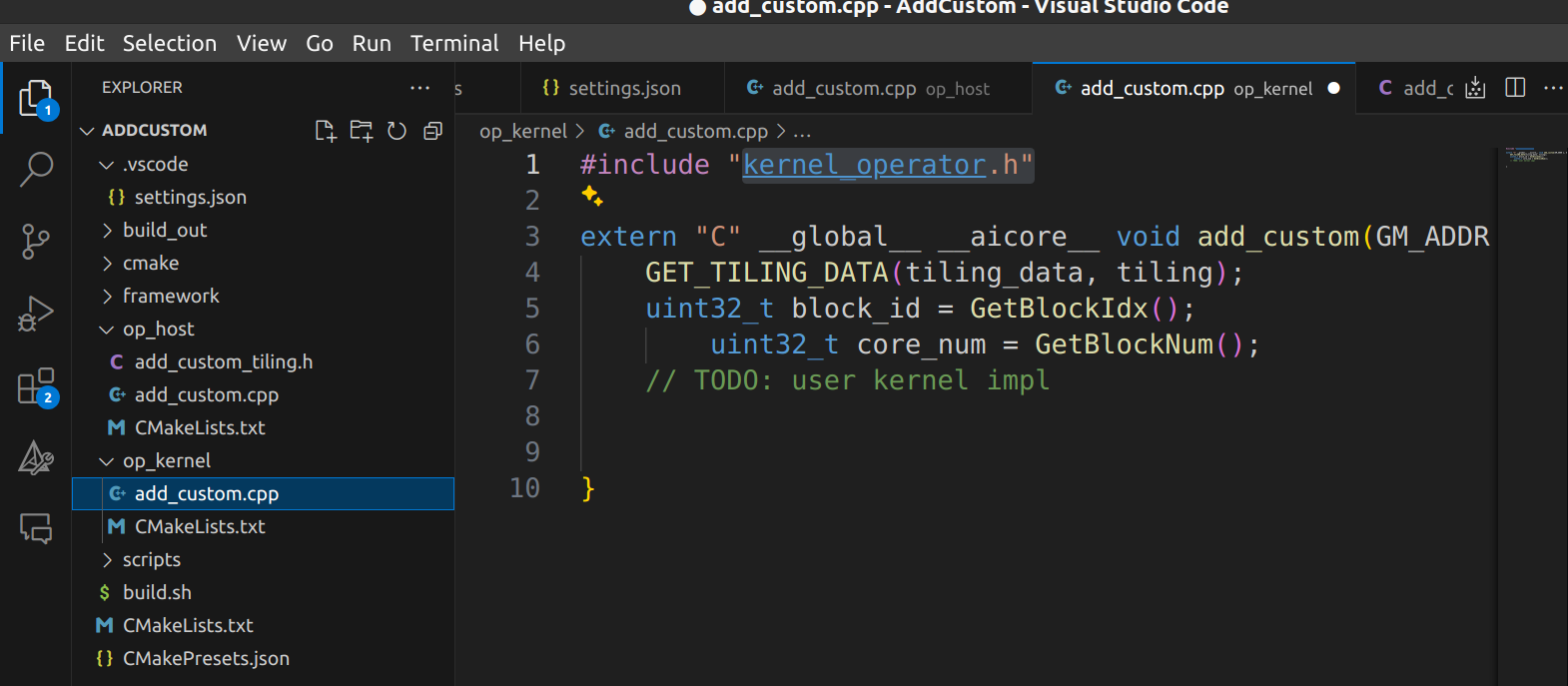The width and height of the screenshot is (1568, 686).
Task: Collapse the .vscode folder
Action: point(107,164)
